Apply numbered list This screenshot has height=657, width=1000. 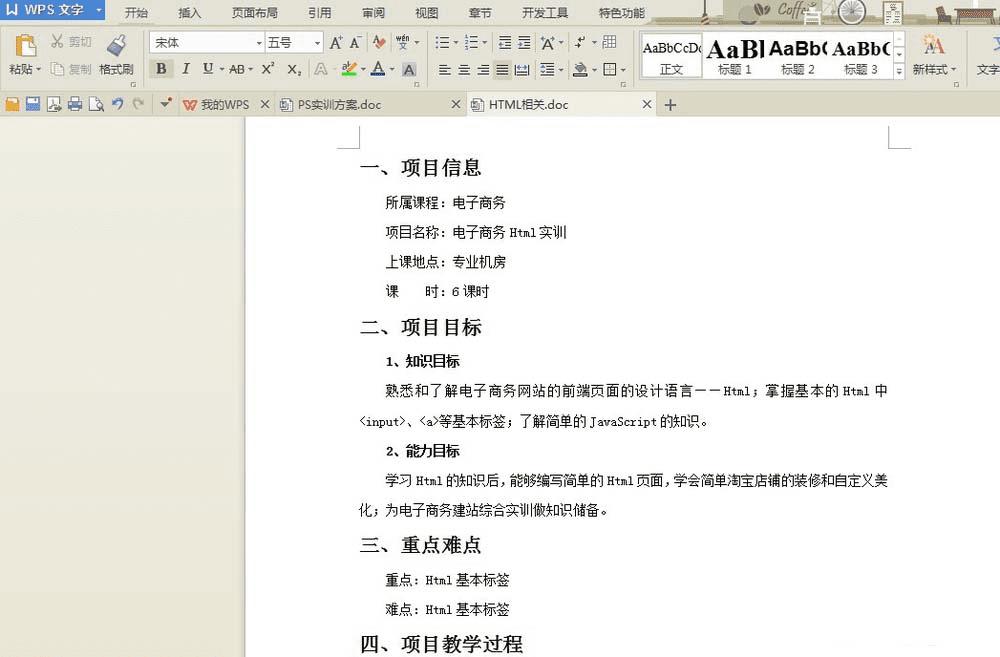coord(471,43)
